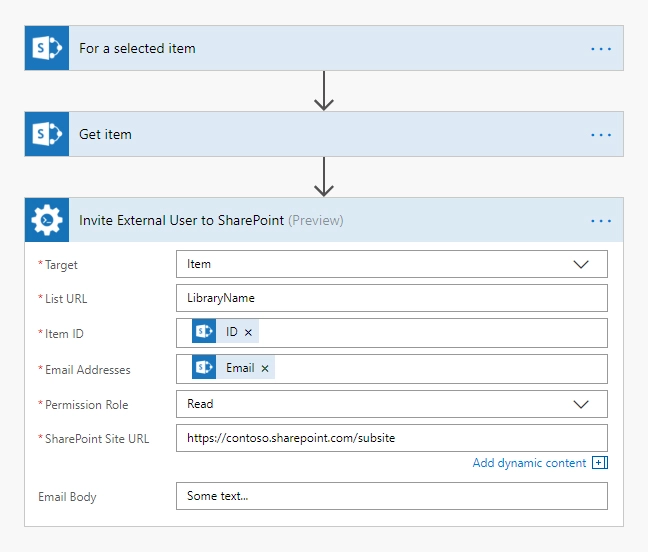Click the 'List URL' label
The height and width of the screenshot is (552, 648).
(66, 299)
